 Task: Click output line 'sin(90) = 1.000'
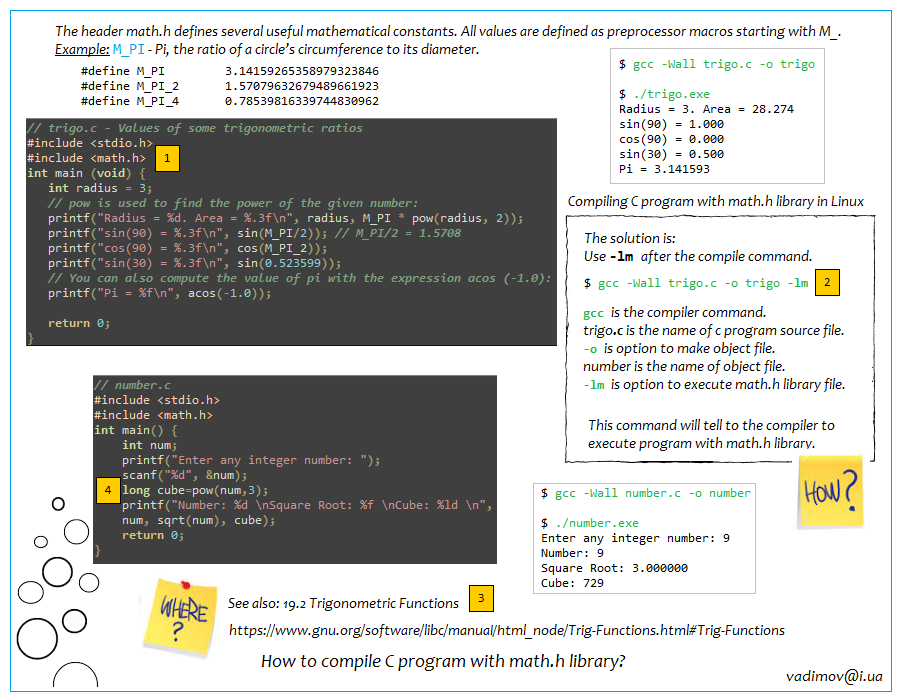click(671, 123)
